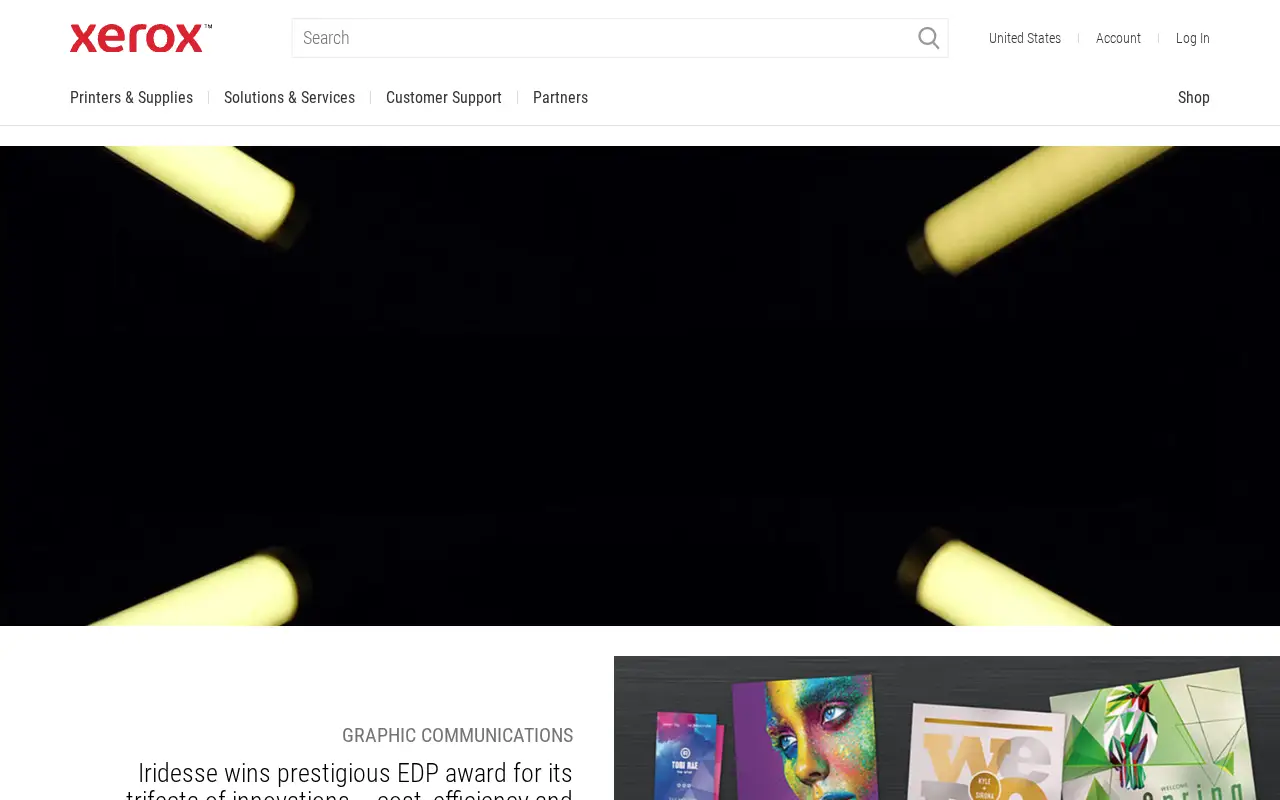Viewport: 1280px width, 800px height.
Task: Open Solutions & Services menu
Action: (289, 98)
